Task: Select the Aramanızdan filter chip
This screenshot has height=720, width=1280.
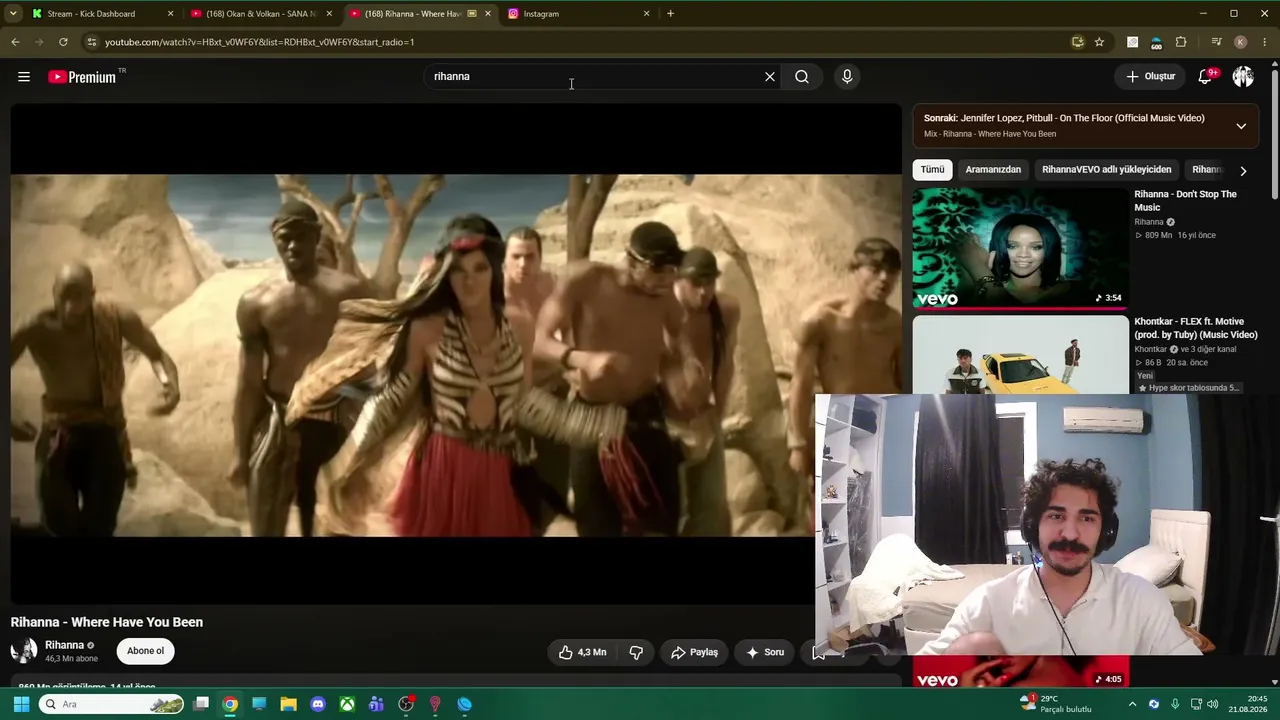Action: coord(993,170)
